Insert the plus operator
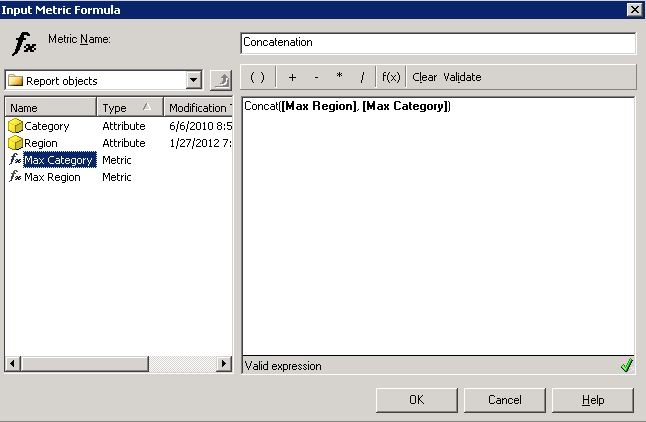646x422 pixels. tap(292, 77)
